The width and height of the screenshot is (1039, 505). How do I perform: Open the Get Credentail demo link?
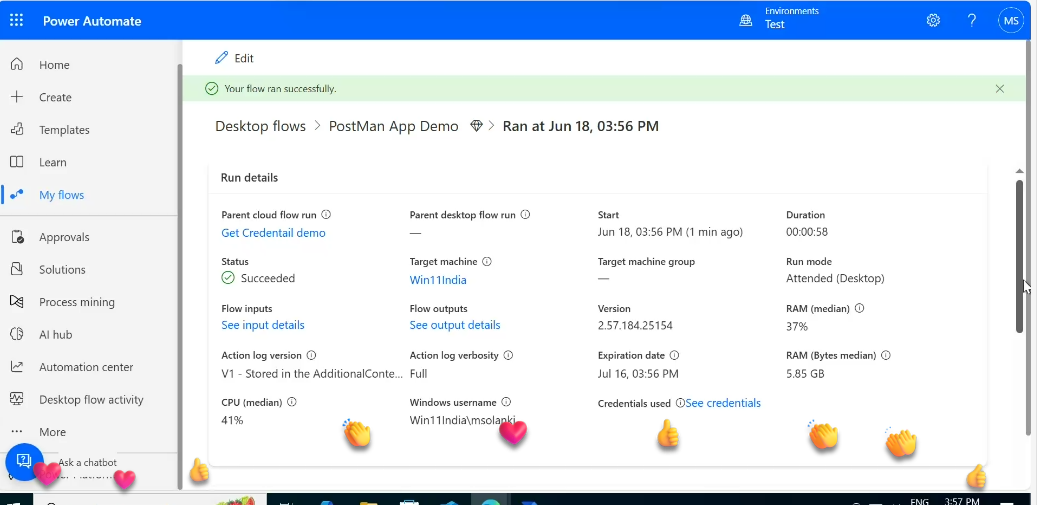(273, 233)
